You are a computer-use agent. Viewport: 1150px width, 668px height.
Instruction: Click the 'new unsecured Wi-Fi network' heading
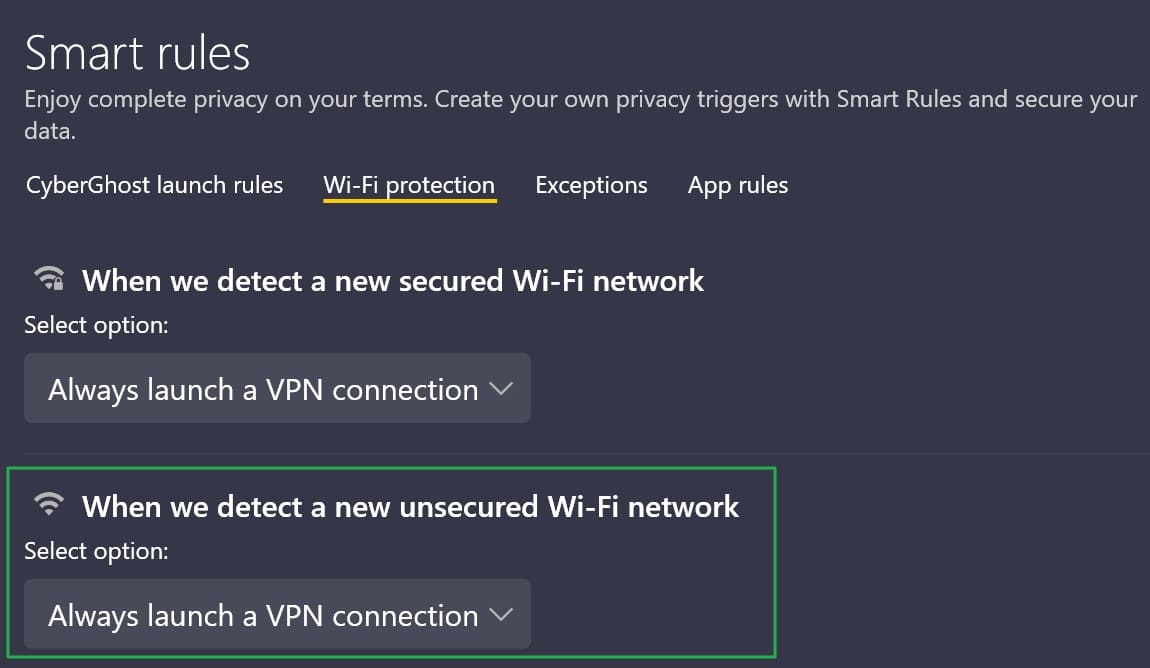[x=411, y=507]
